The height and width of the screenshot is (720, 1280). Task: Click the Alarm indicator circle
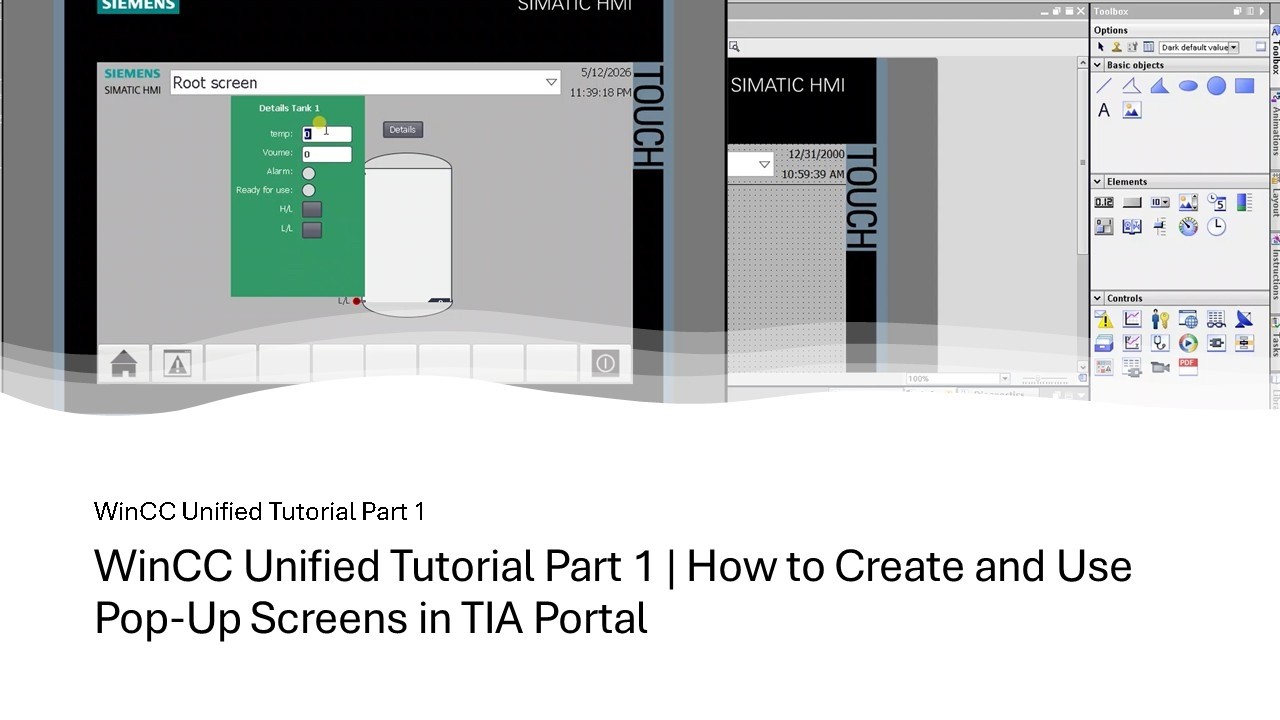click(x=309, y=173)
